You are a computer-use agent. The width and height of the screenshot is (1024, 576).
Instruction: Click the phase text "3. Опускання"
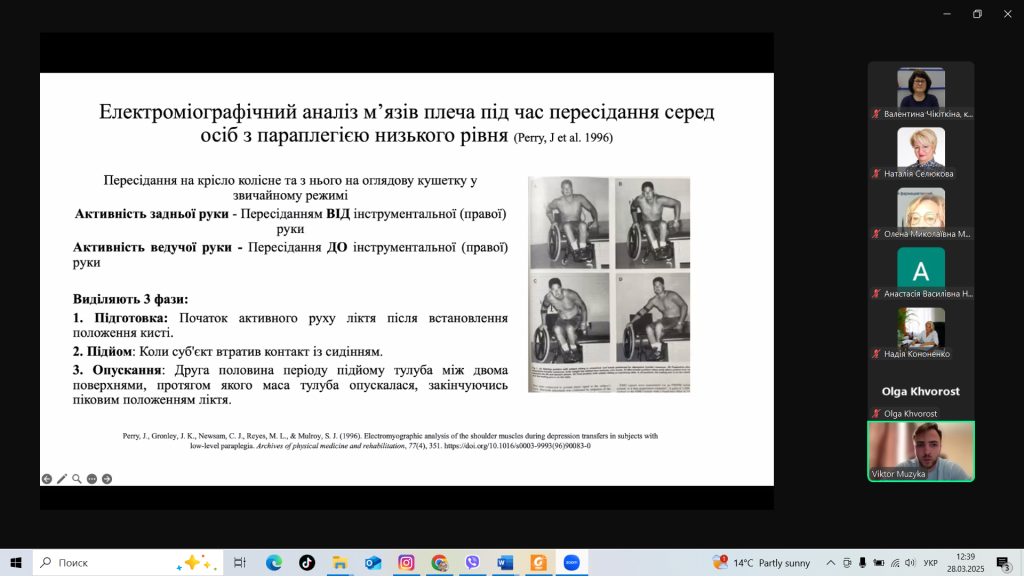coord(118,370)
